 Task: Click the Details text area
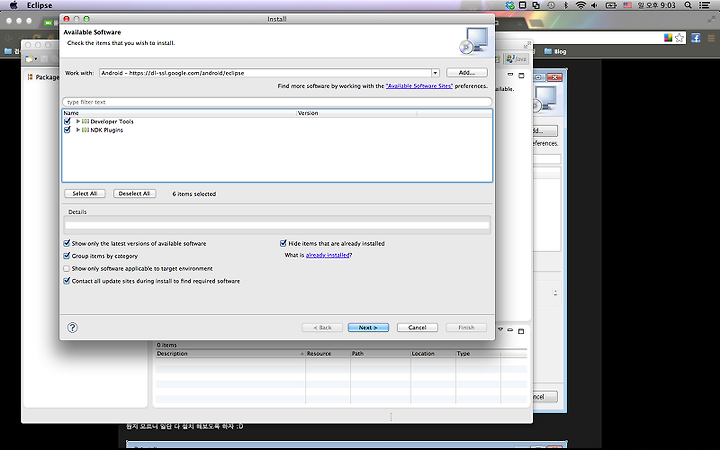coord(277,225)
